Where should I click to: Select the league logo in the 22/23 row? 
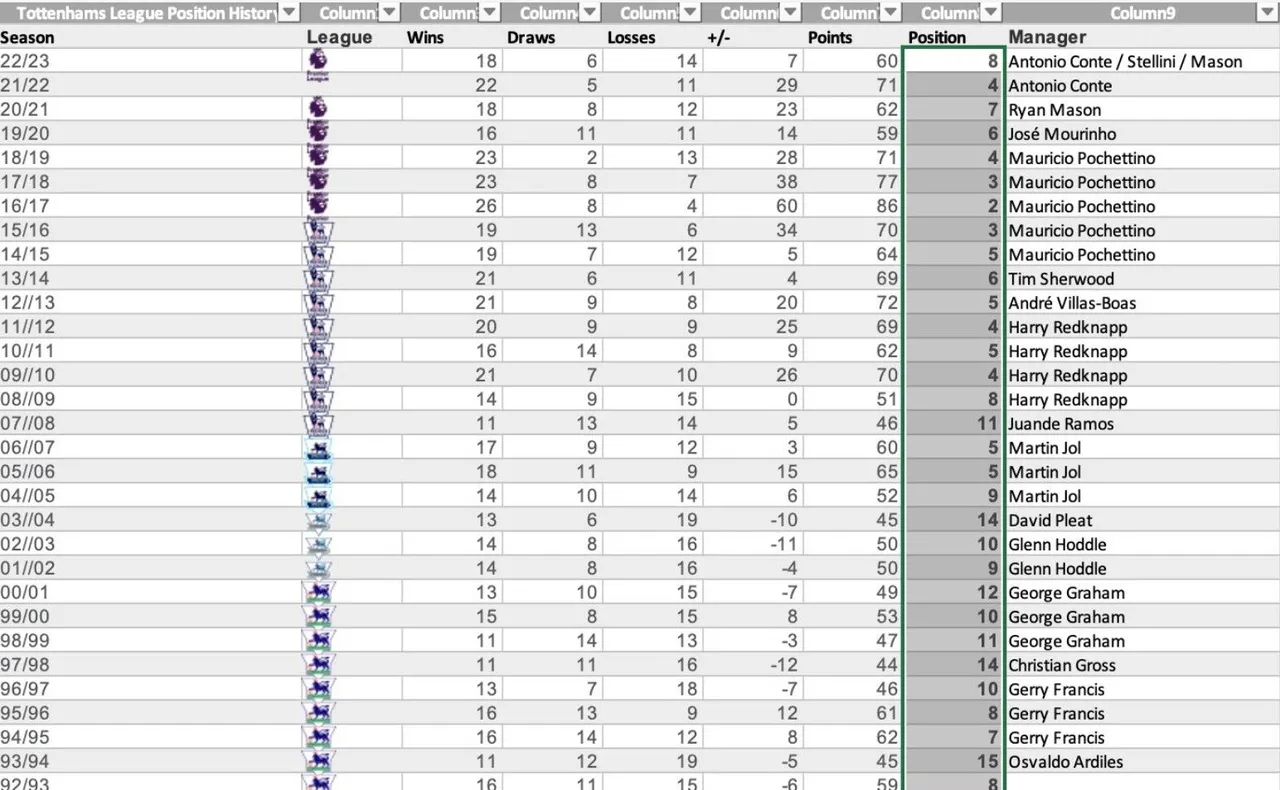(319, 60)
